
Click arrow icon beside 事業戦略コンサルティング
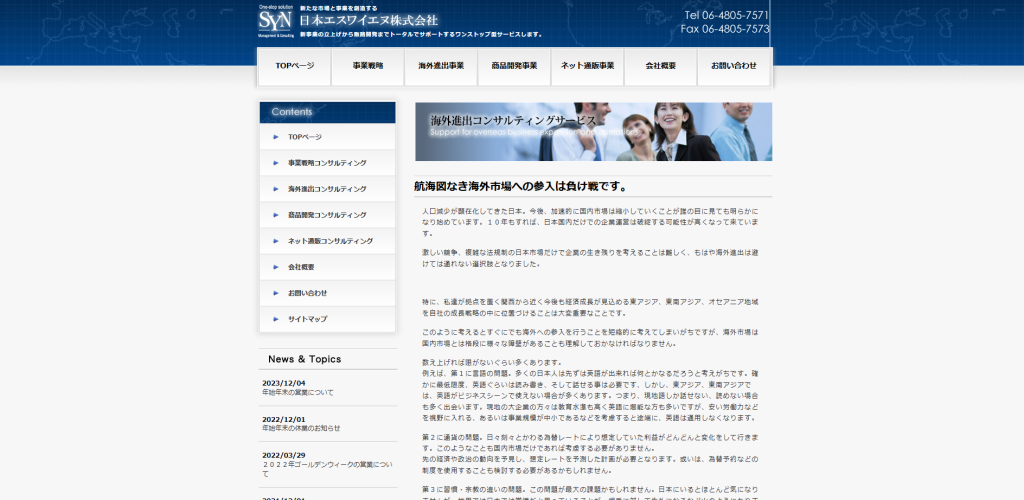pyautogui.click(x=276, y=163)
